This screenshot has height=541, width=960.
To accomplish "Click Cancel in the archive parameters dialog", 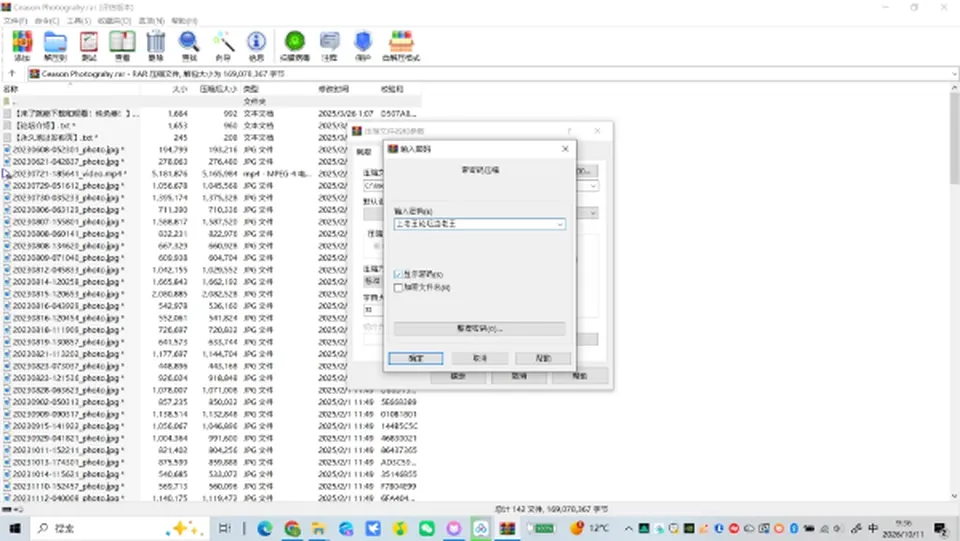I will pyautogui.click(x=519, y=376).
